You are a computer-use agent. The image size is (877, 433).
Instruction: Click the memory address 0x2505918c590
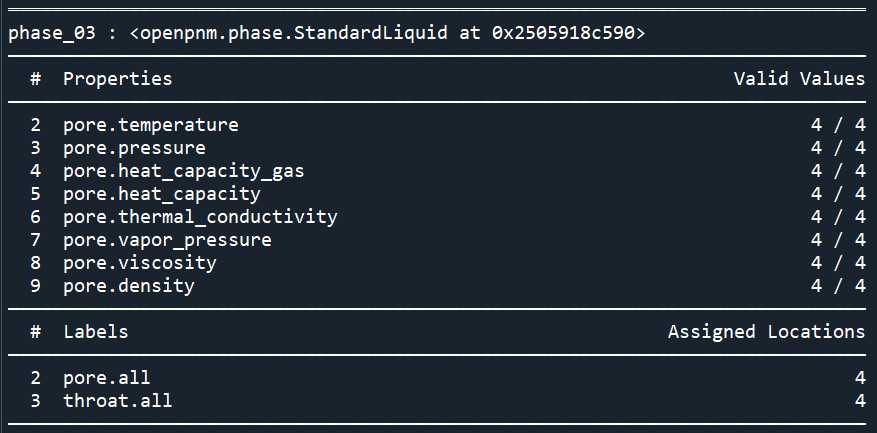563,33
